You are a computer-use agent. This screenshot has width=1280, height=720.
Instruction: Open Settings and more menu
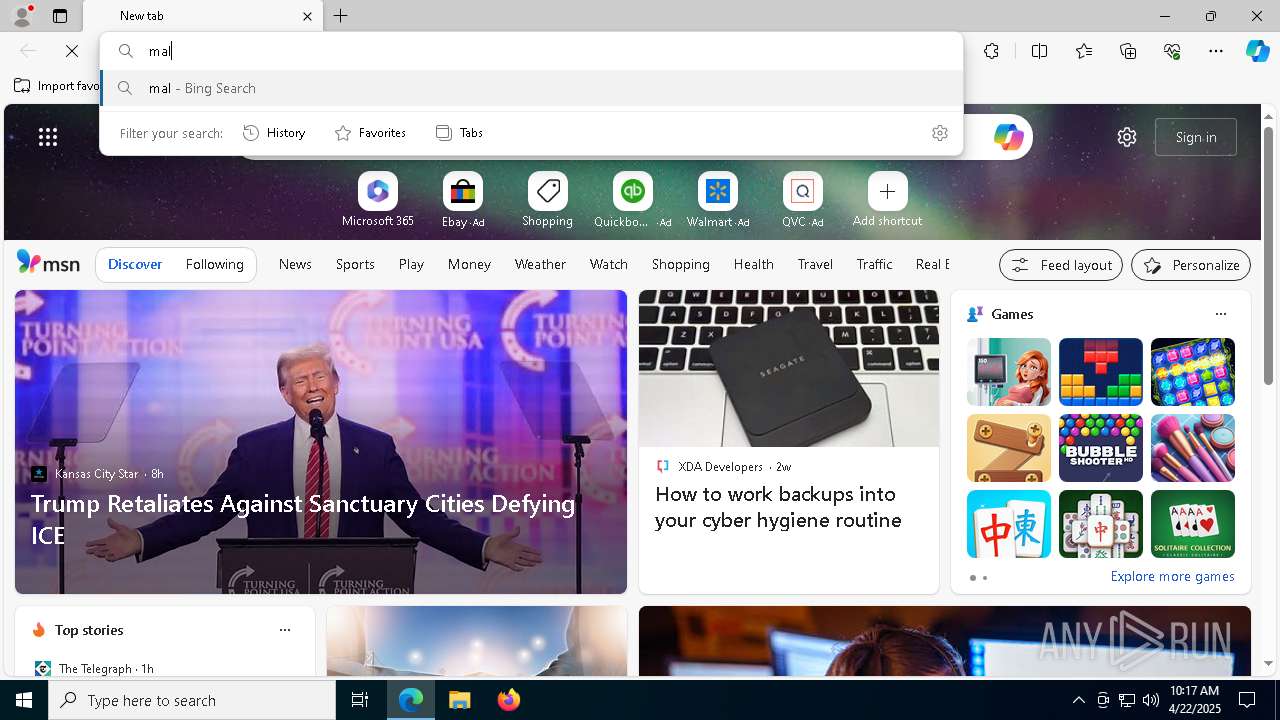[x=1216, y=51]
